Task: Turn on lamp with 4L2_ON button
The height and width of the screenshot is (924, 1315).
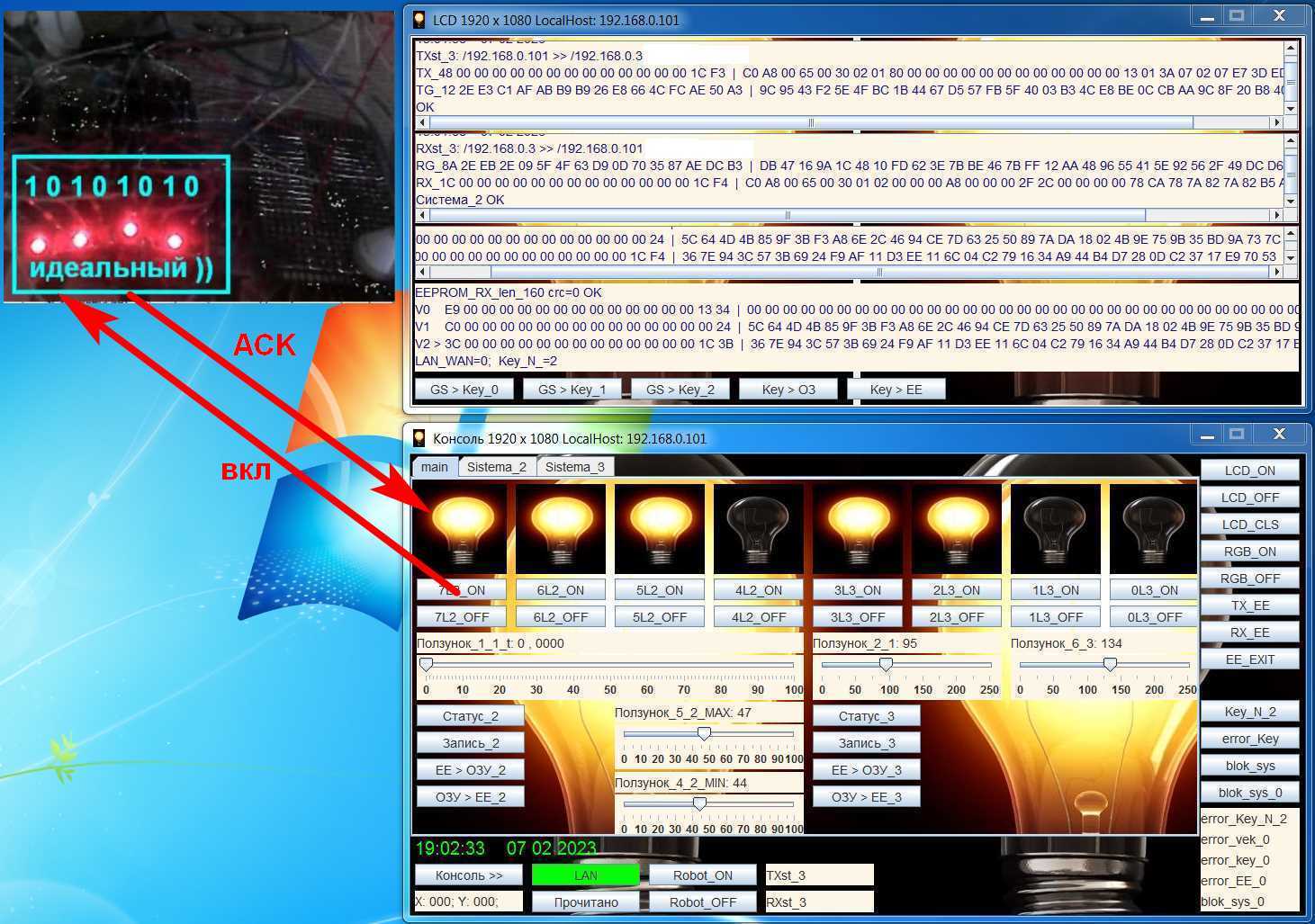Action: click(x=758, y=590)
